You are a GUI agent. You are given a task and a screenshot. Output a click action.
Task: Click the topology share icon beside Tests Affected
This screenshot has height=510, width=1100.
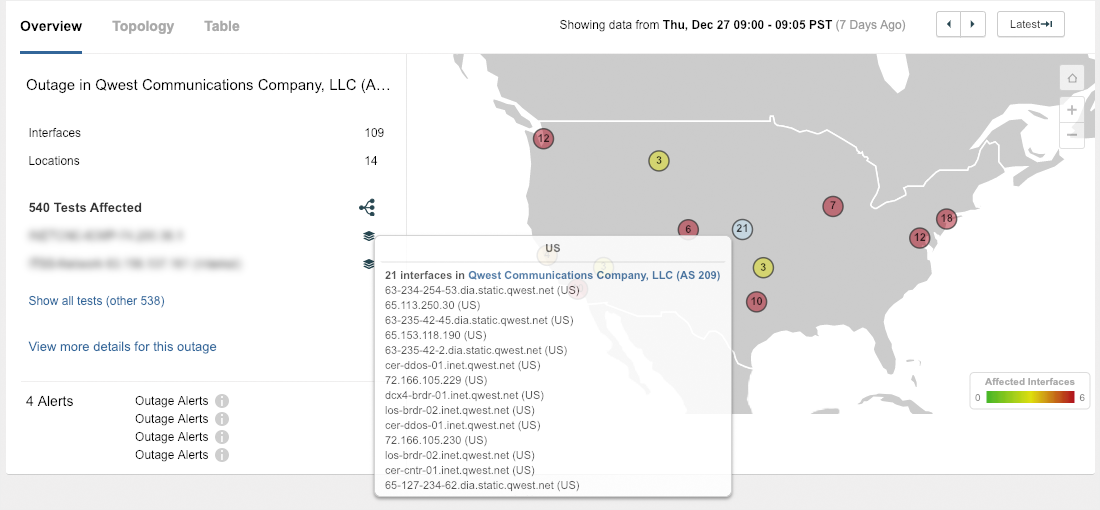pyautogui.click(x=367, y=208)
